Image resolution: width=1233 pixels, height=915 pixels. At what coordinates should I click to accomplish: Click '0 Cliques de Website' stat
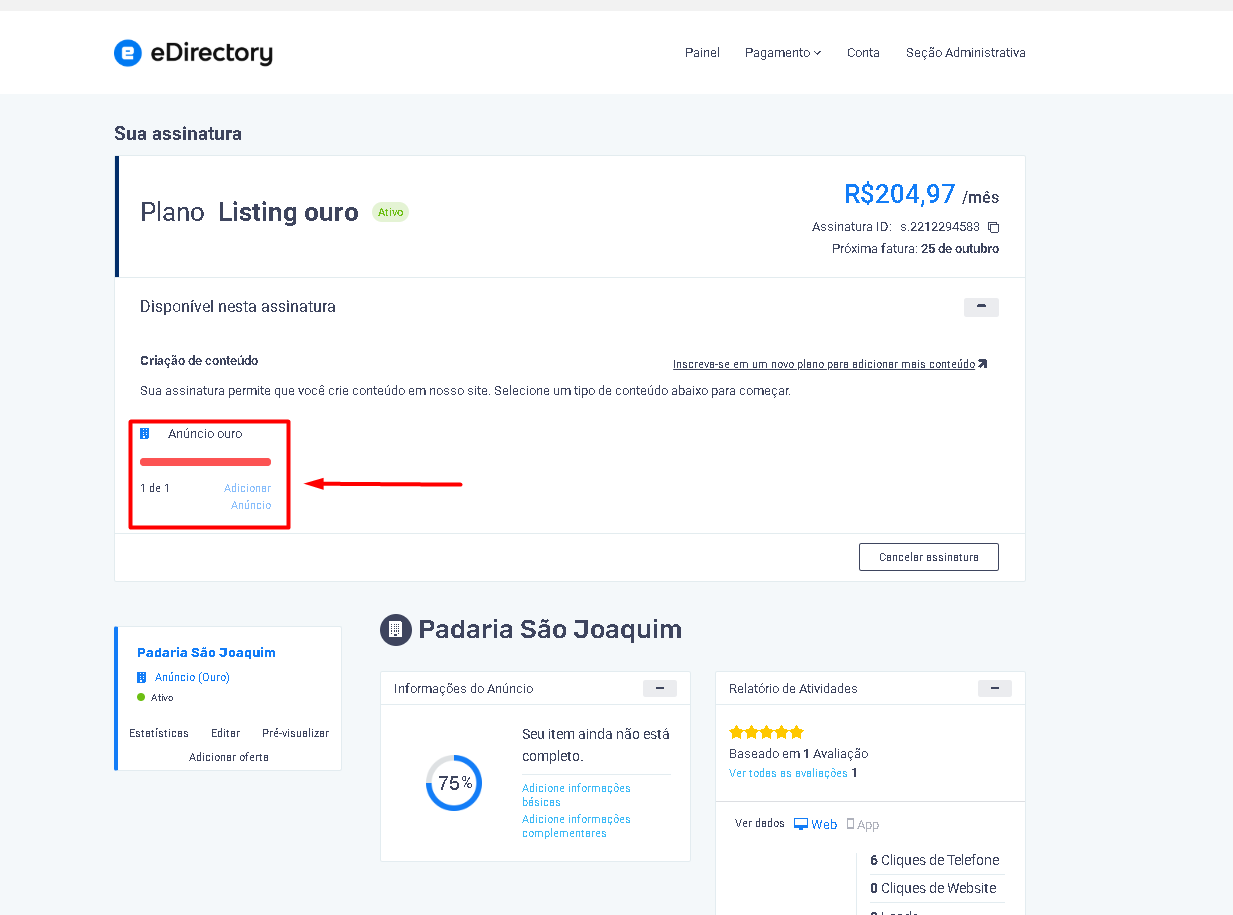click(x=933, y=888)
